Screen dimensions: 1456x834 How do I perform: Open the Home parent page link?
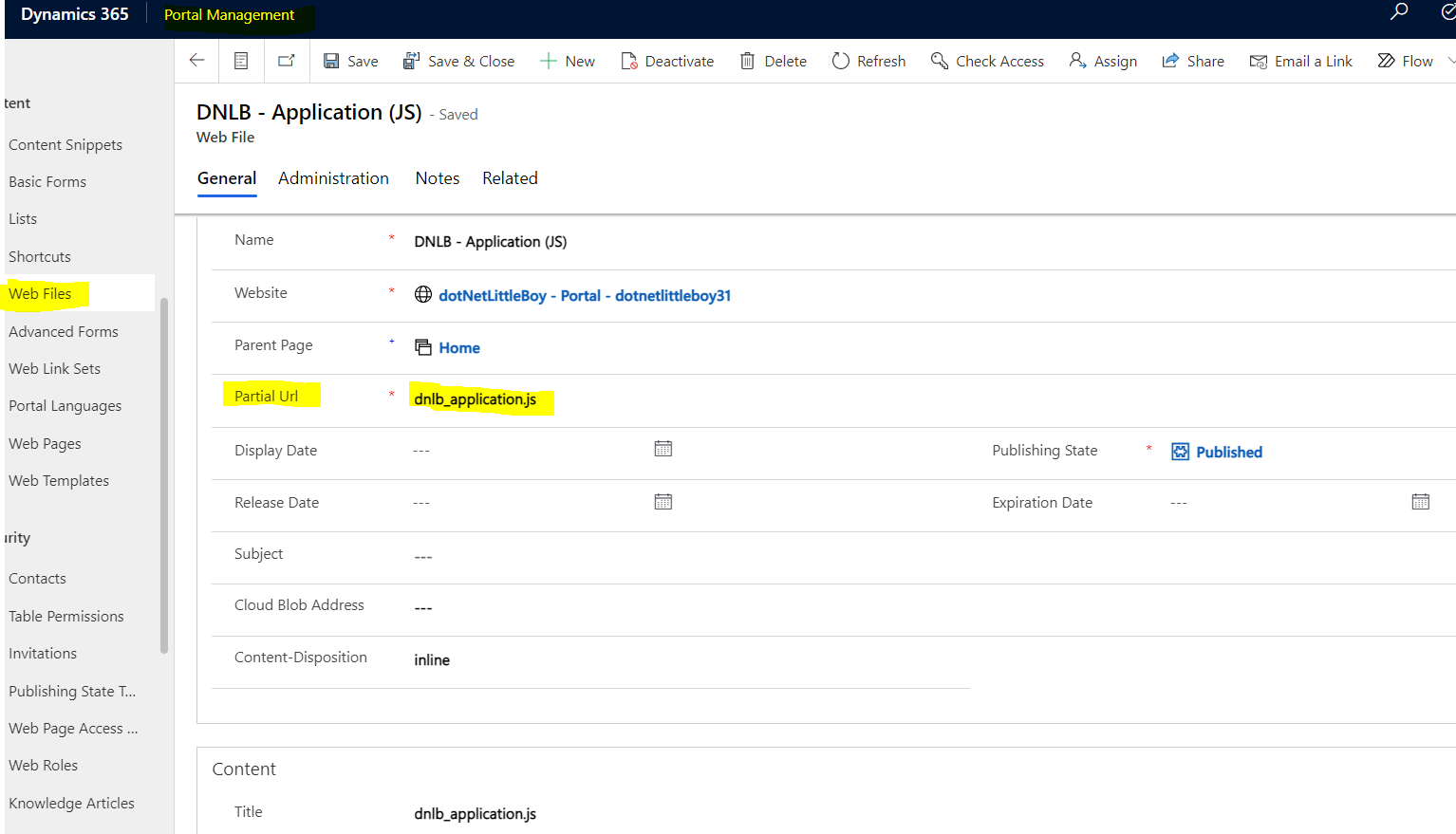[x=459, y=348]
